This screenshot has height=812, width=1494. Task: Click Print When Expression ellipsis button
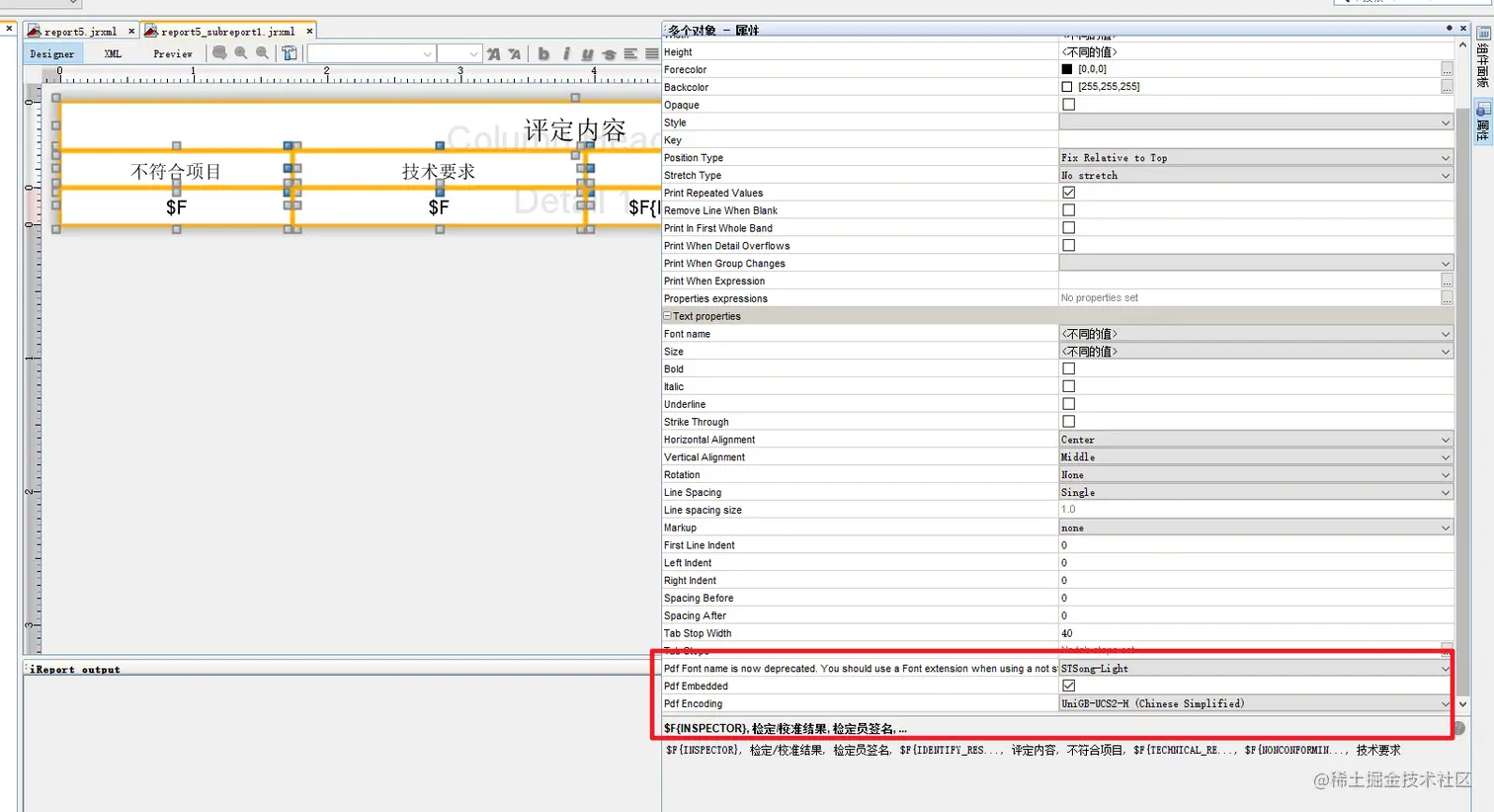coord(1447,281)
